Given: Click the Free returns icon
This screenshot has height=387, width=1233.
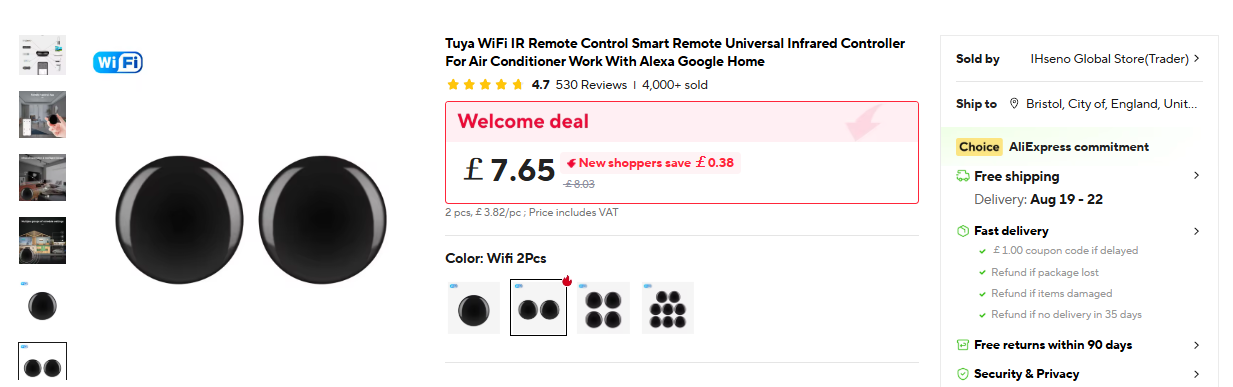Looking at the screenshot, I should pyautogui.click(x=963, y=345).
